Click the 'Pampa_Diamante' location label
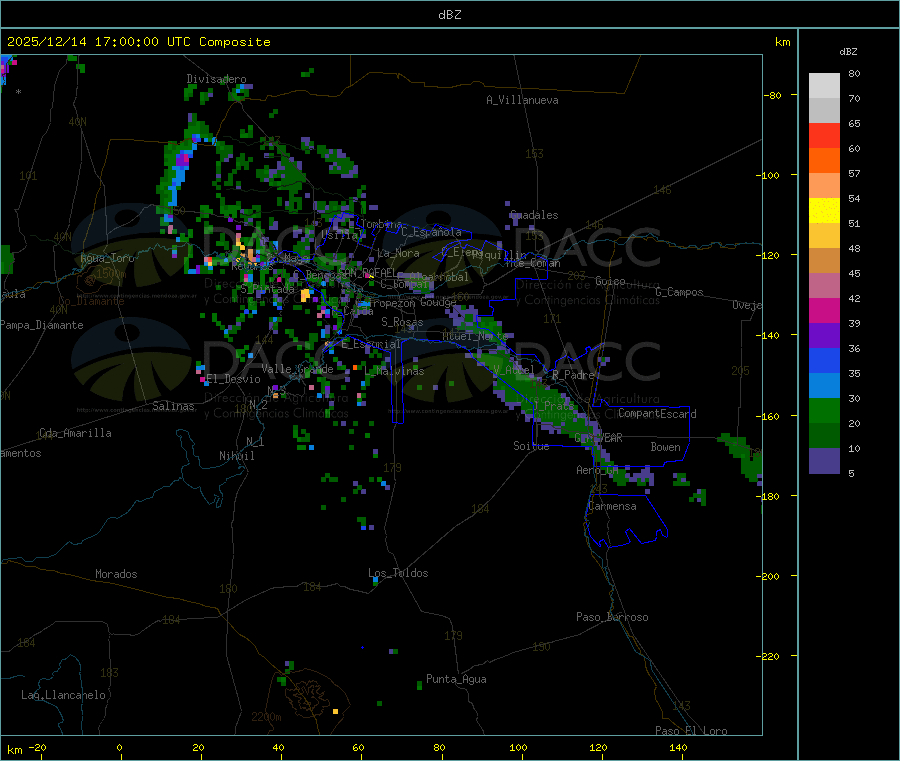The width and height of the screenshot is (900, 761). tap(42, 325)
